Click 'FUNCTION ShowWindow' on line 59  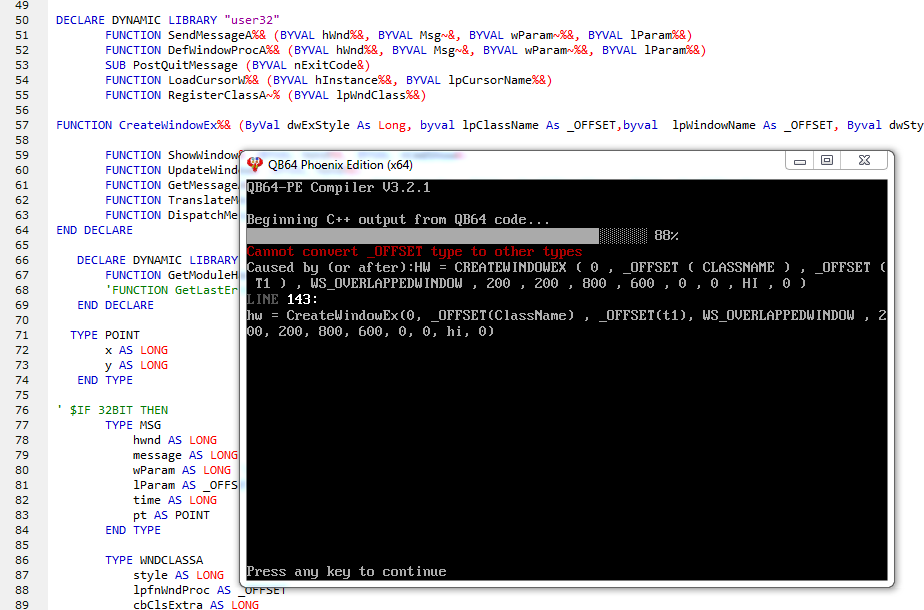coord(171,155)
